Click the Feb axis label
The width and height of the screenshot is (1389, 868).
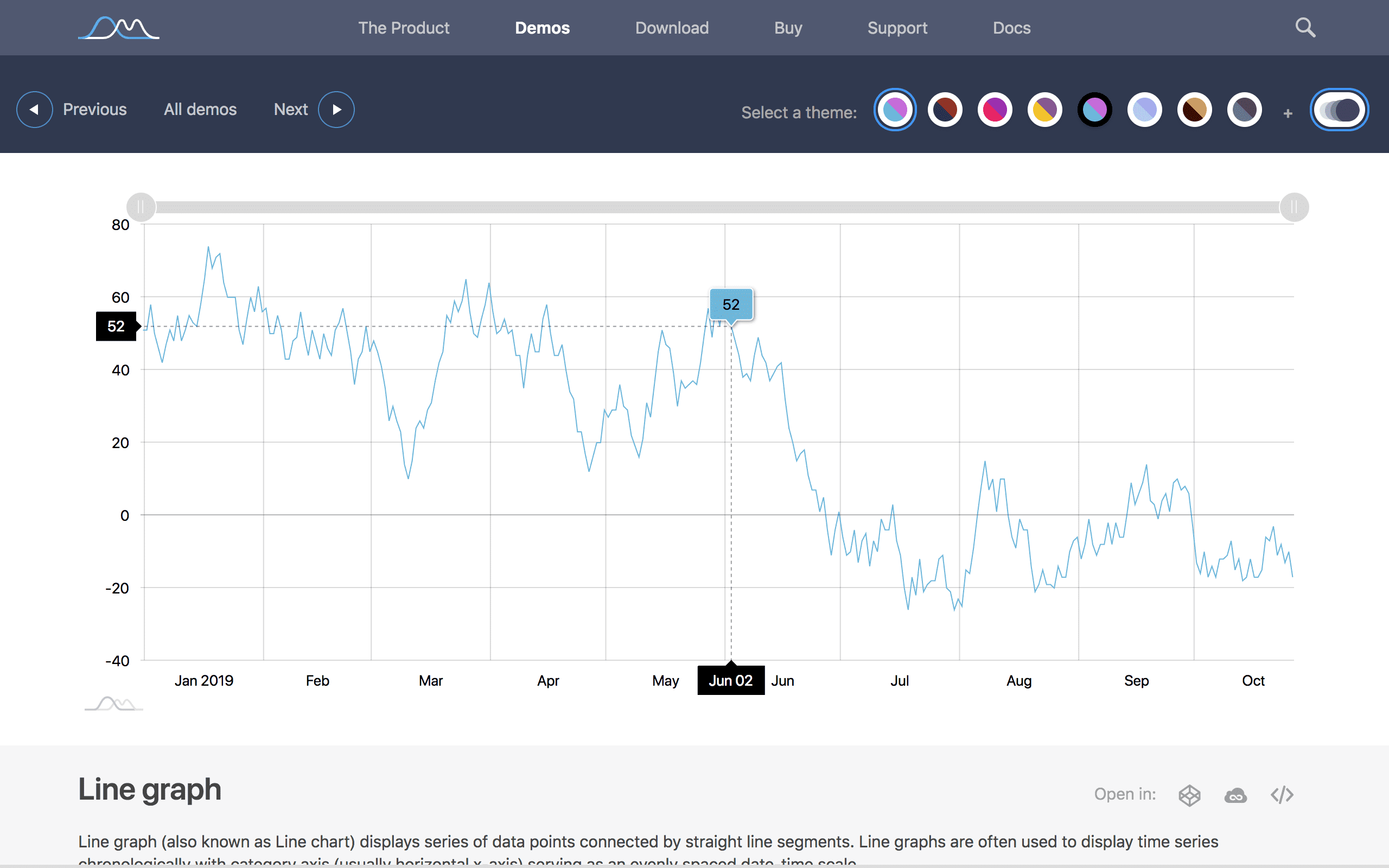point(317,681)
